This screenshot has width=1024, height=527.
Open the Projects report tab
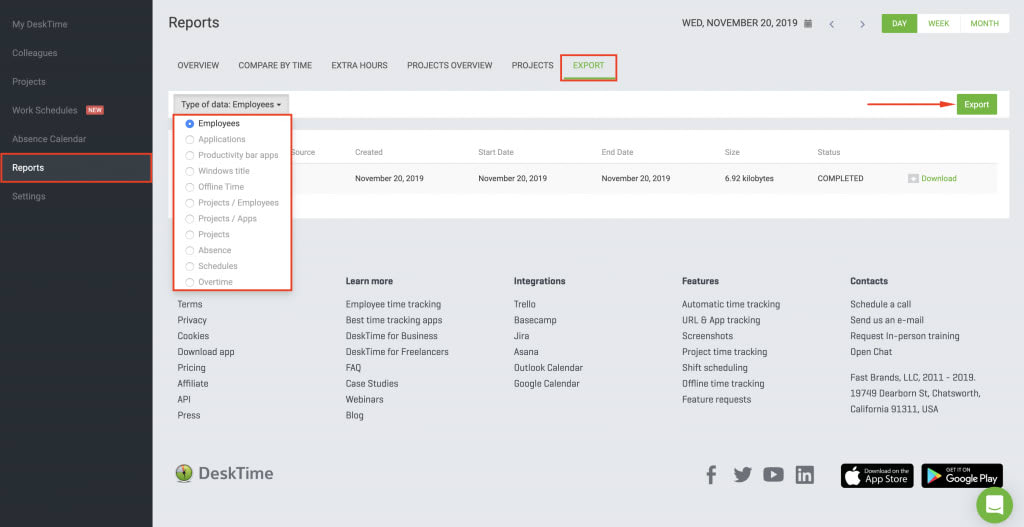(532, 65)
